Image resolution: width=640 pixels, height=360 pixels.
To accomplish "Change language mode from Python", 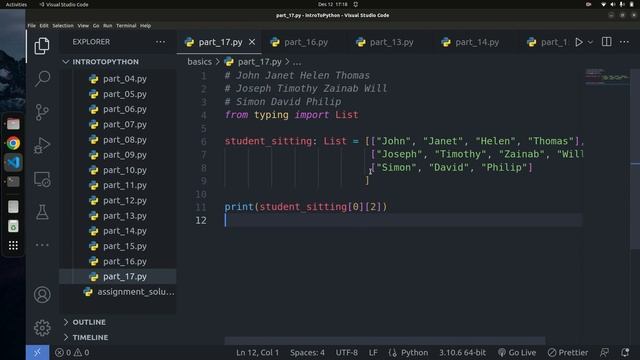I will point(414,353).
